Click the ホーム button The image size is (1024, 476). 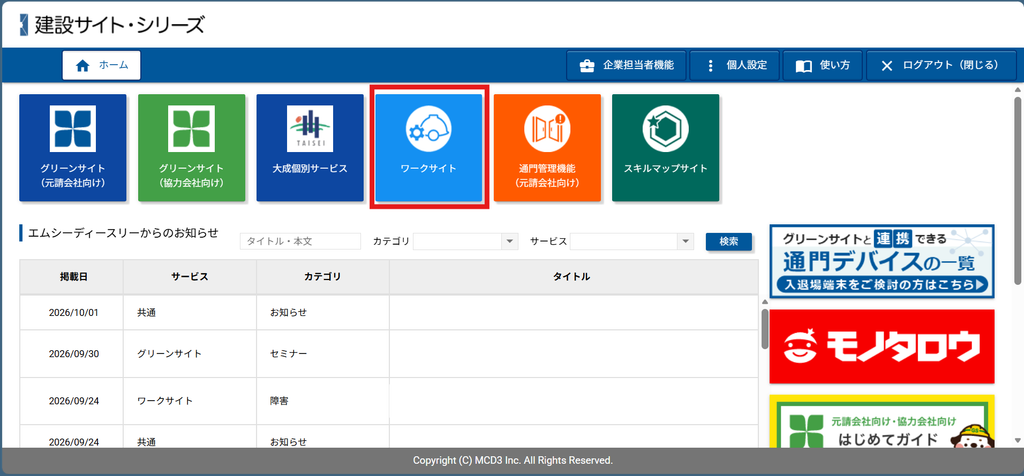tap(101, 65)
